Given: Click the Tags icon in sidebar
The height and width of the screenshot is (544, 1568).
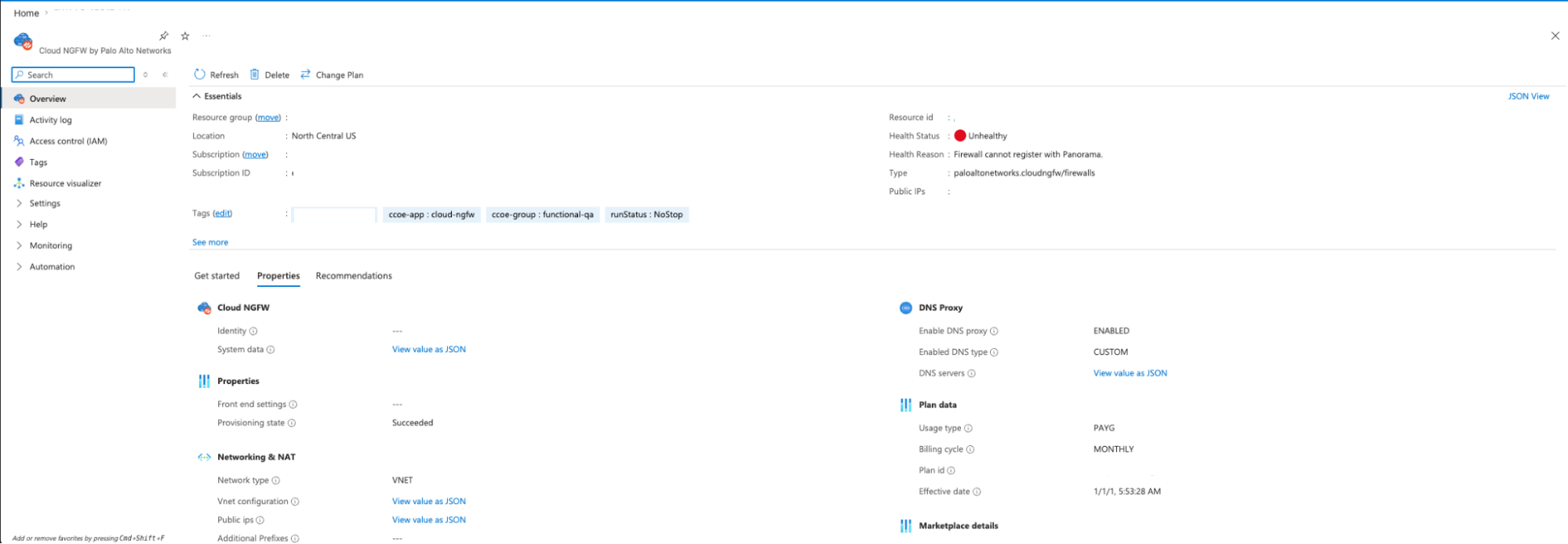Looking at the screenshot, I should 20,162.
